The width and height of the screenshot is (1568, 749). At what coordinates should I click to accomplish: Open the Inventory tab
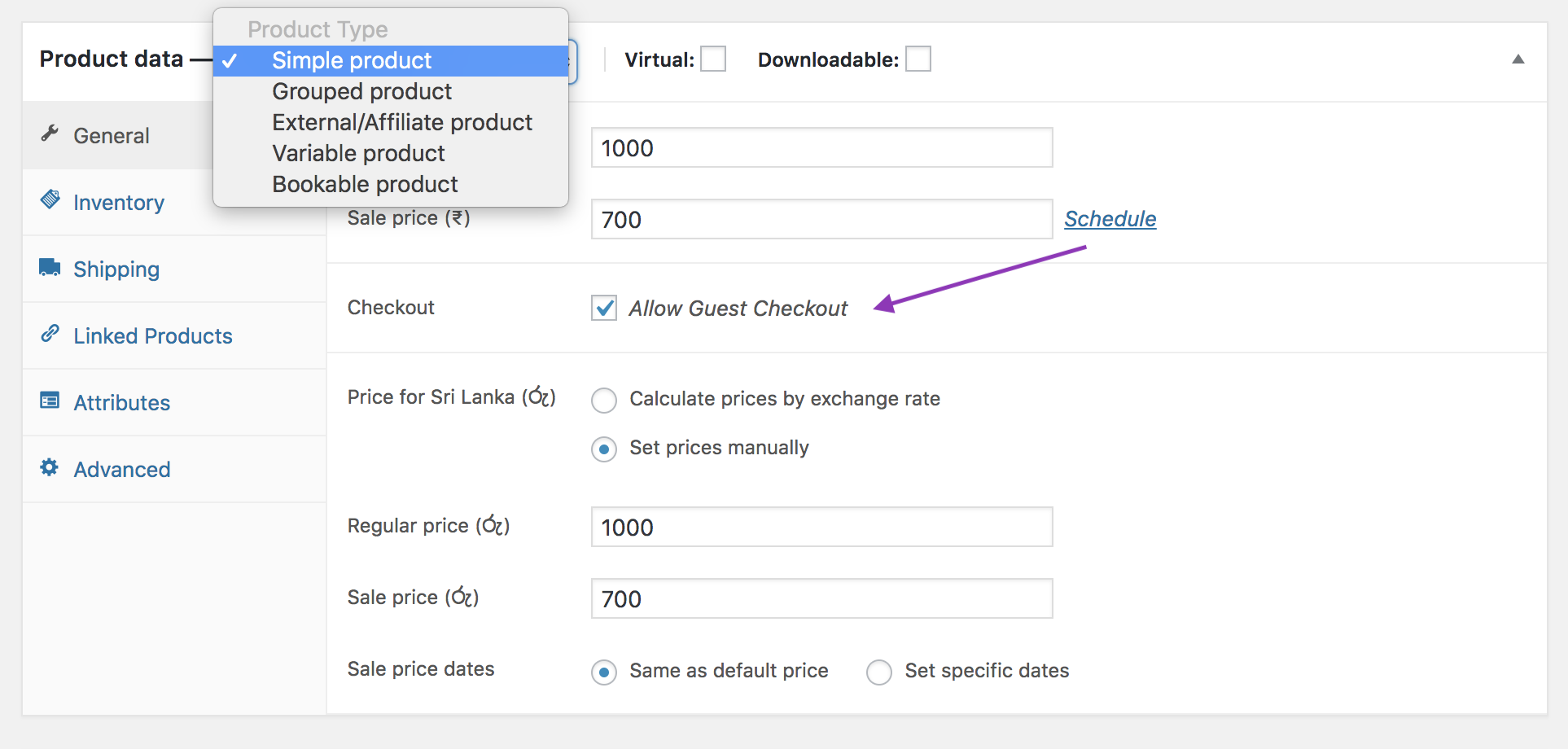pos(117,202)
